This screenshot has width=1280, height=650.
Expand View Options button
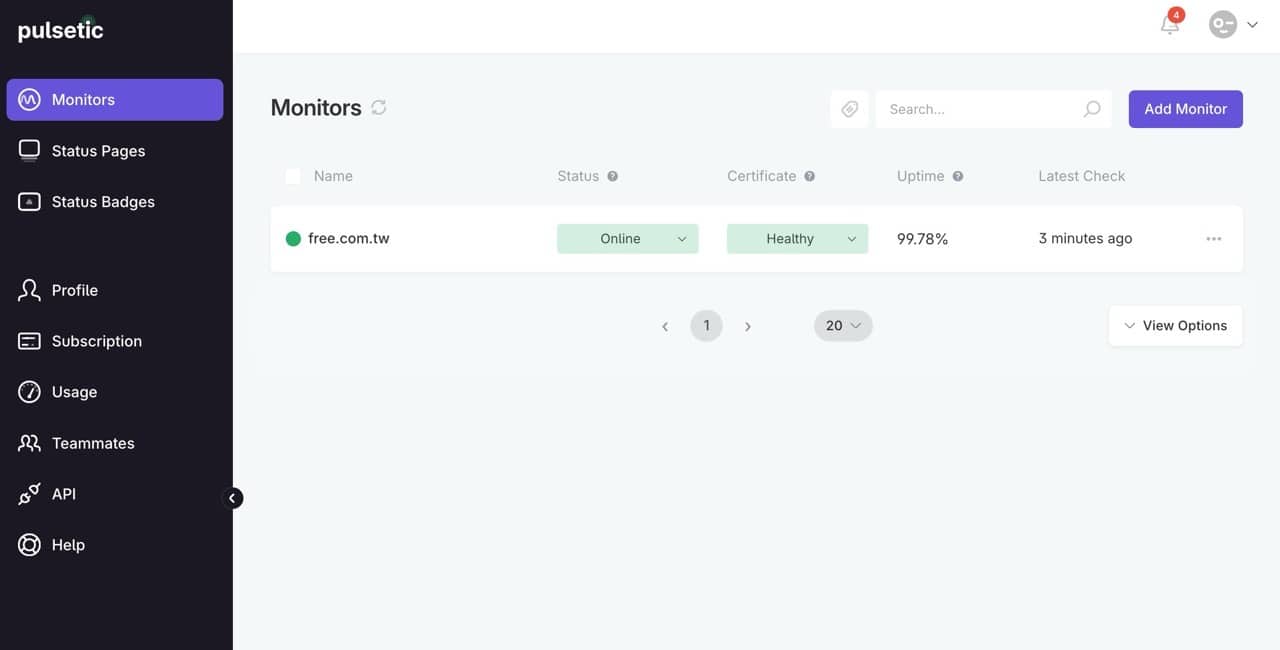click(1175, 326)
